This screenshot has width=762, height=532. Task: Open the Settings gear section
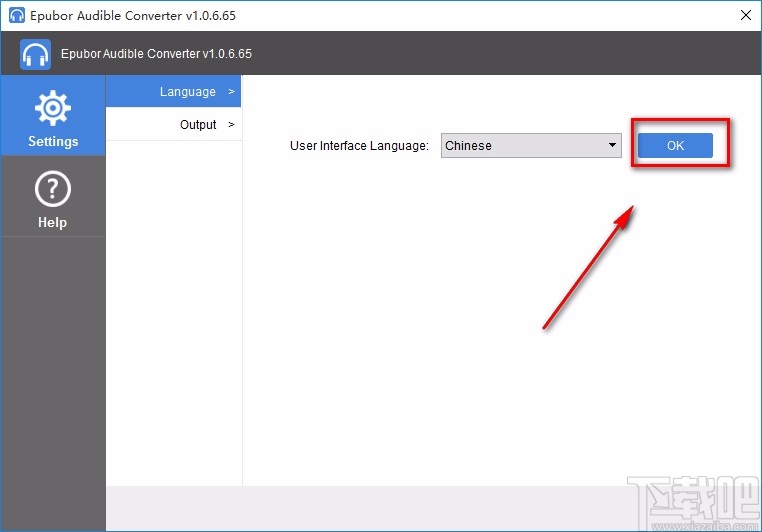(x=52, y=116)
